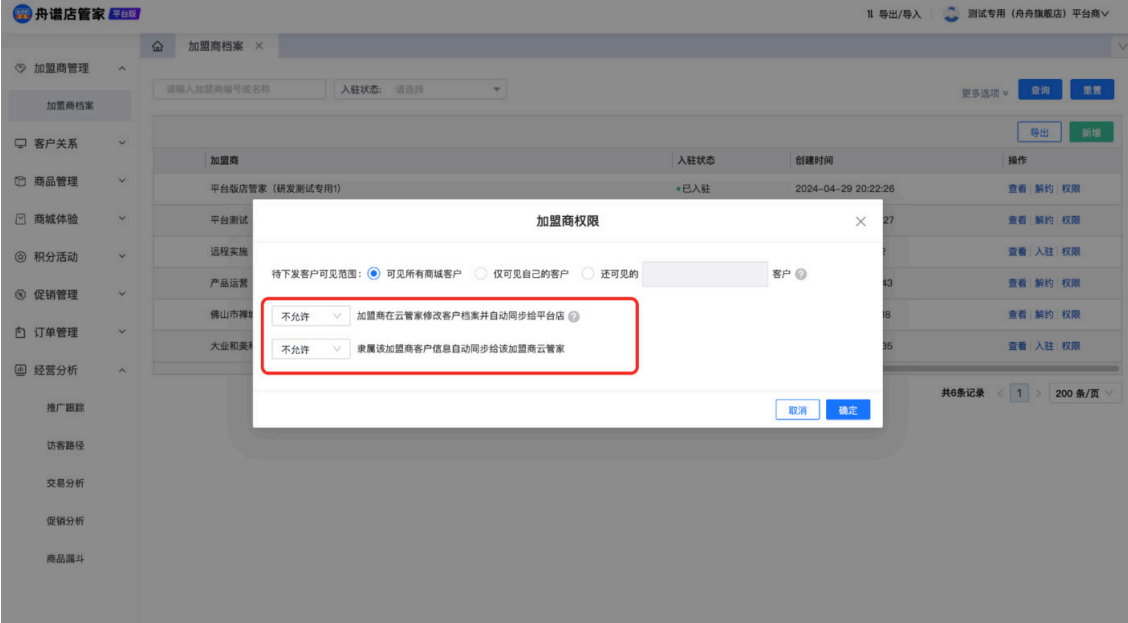Click the 订单管理 sidebar icon
1128x623 pixels.
pos(20,332)
